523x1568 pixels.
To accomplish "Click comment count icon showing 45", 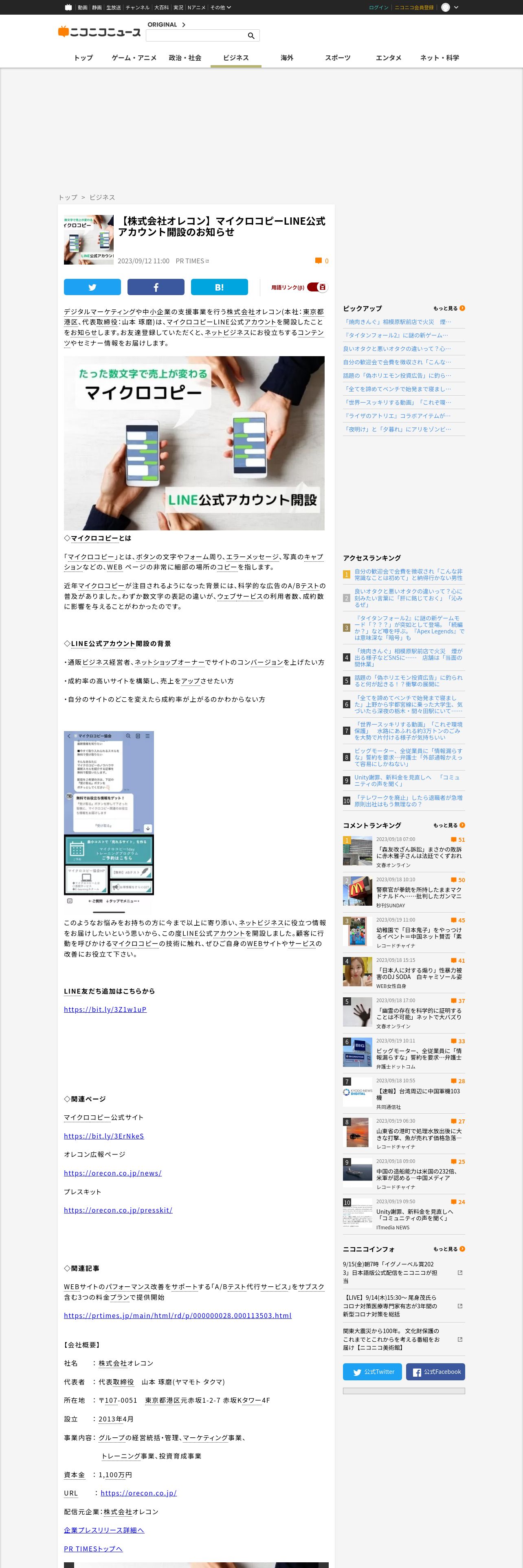I will tap(454, 920).
